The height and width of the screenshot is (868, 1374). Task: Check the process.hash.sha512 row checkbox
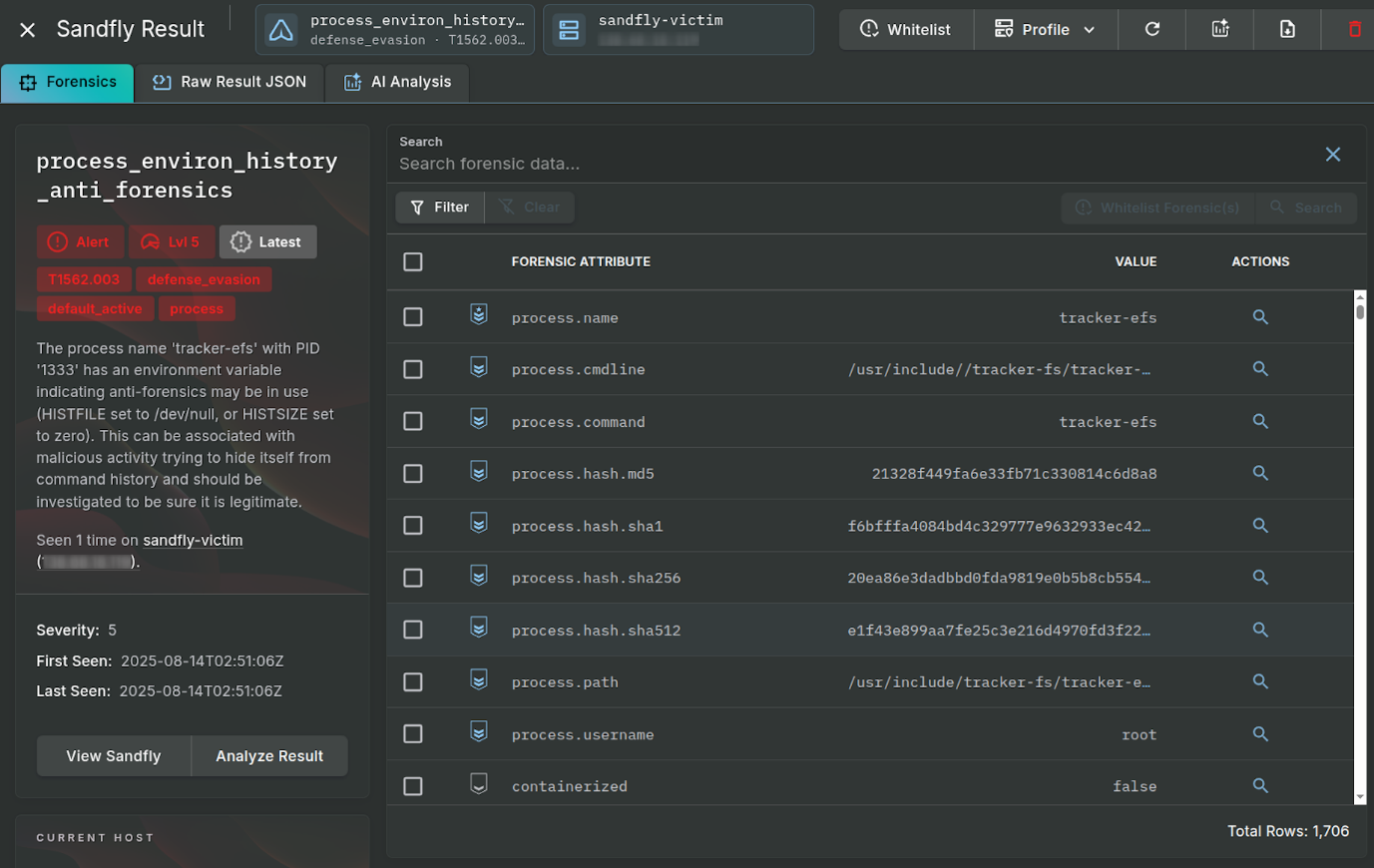tap(413, 630)
